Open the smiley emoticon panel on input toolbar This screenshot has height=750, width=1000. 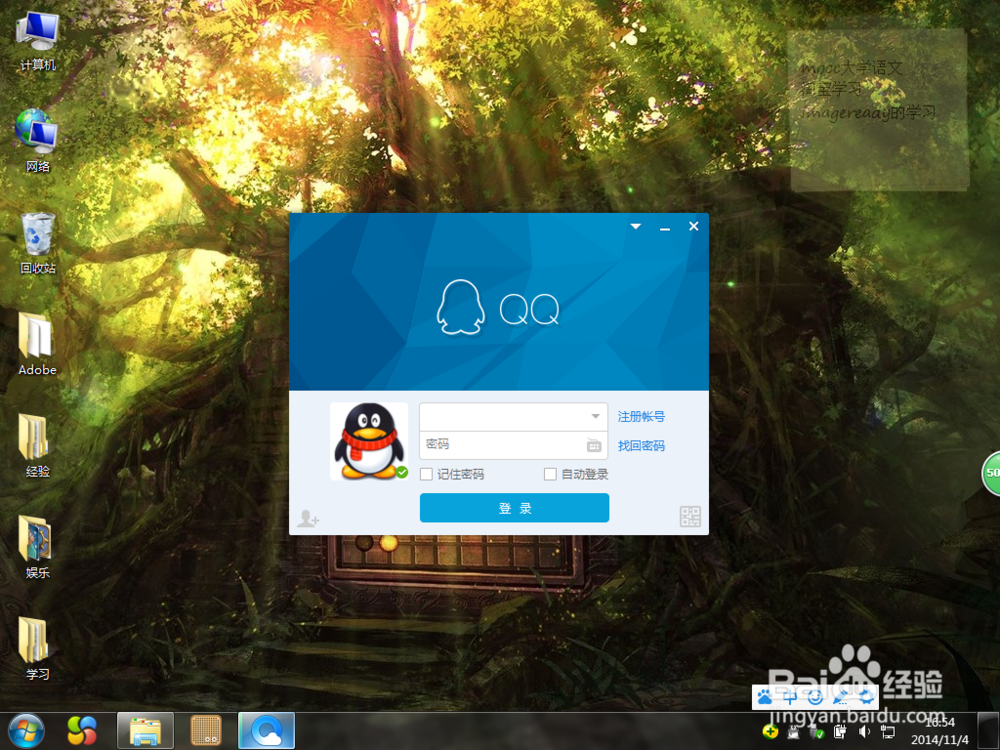coord(815,696)
